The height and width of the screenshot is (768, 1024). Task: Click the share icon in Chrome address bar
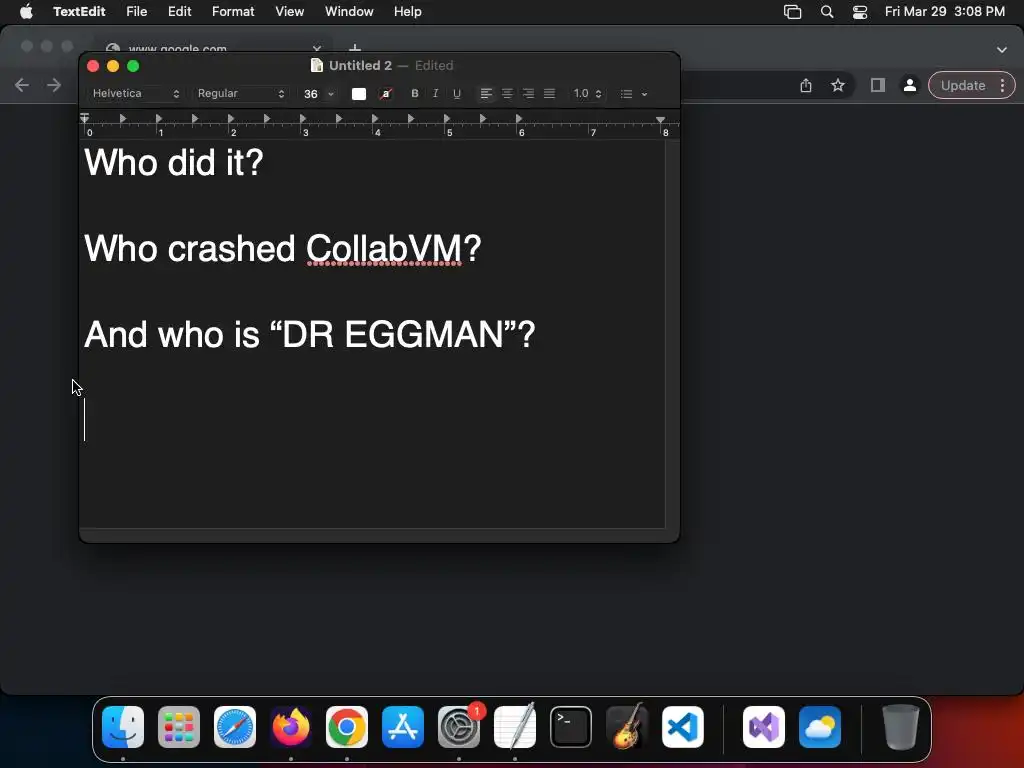[806, 86]
